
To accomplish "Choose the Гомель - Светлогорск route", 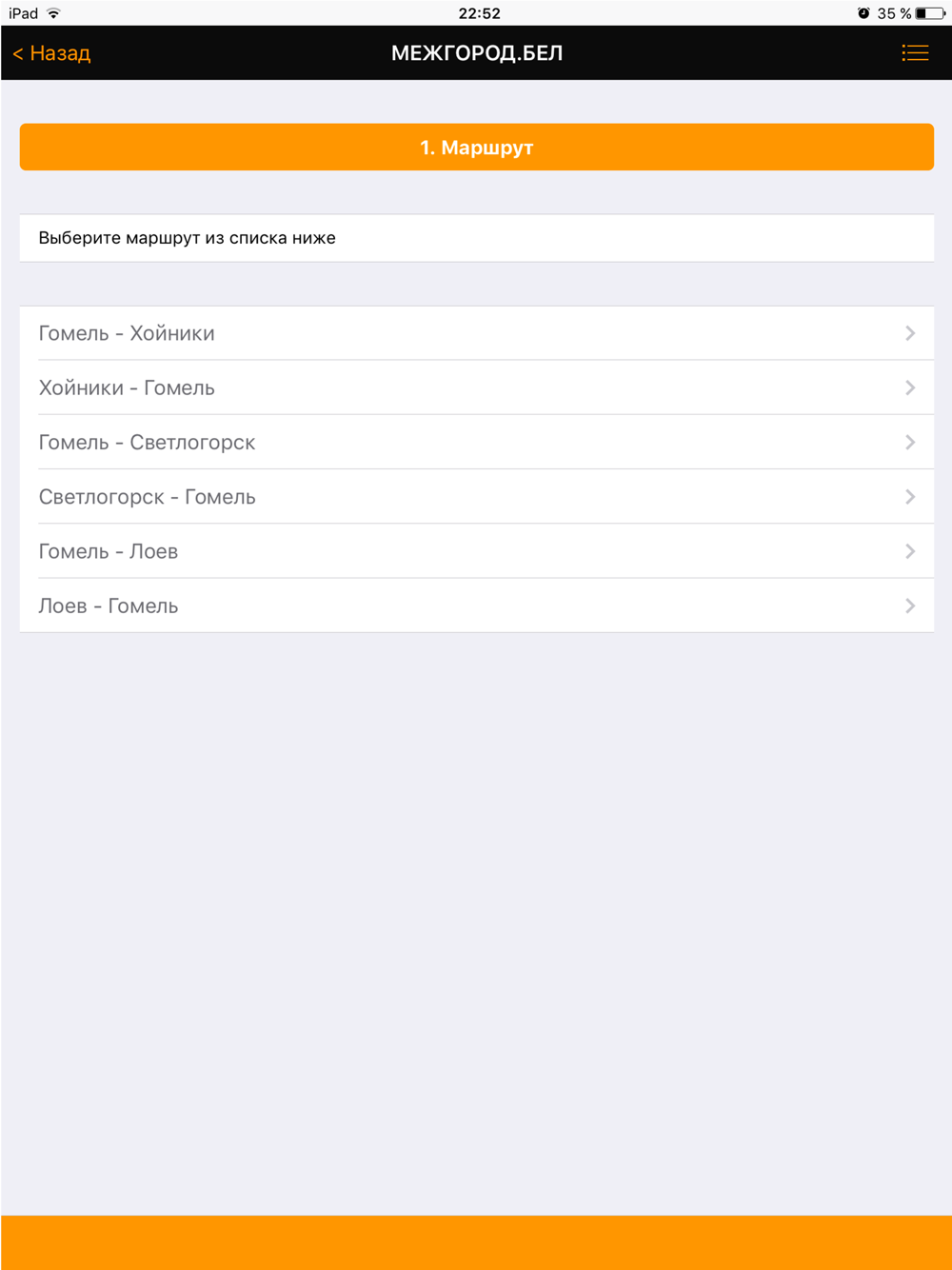I will (476, 442).
